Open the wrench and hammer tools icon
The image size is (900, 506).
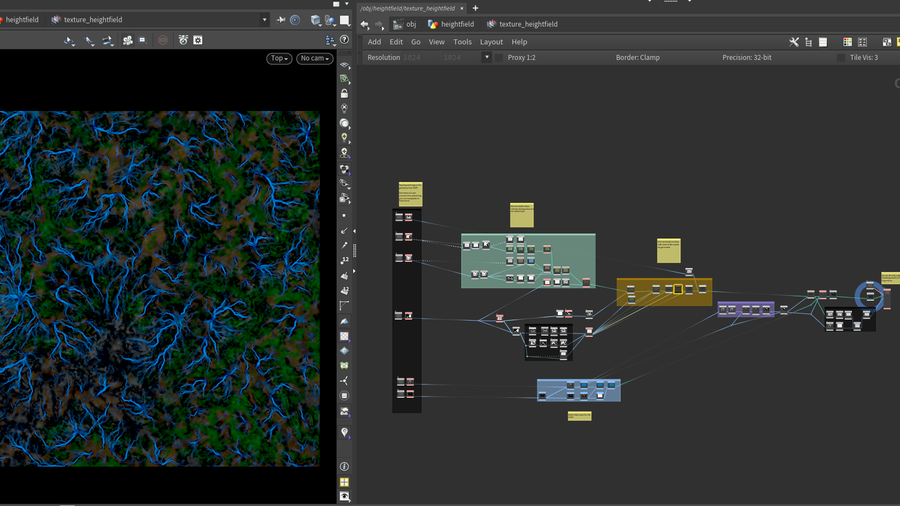click(x=794, y=42)
